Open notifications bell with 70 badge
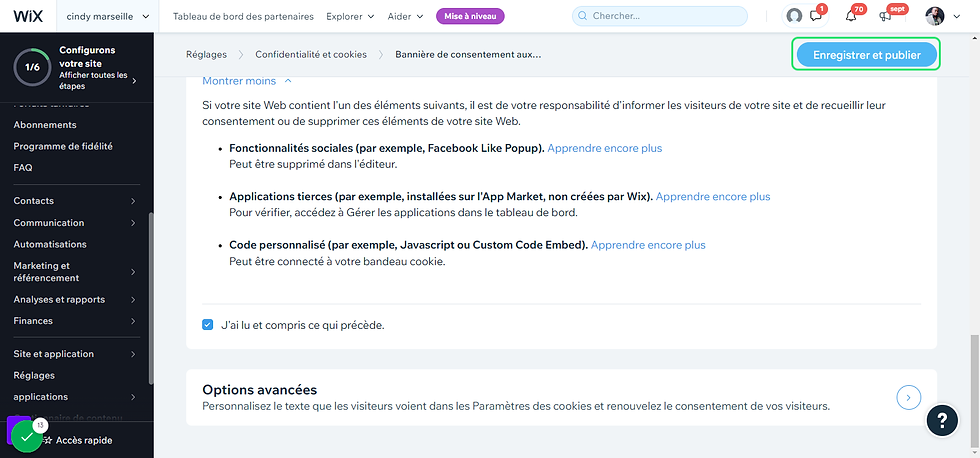The image size is (980, 458). tap(851, 16)
